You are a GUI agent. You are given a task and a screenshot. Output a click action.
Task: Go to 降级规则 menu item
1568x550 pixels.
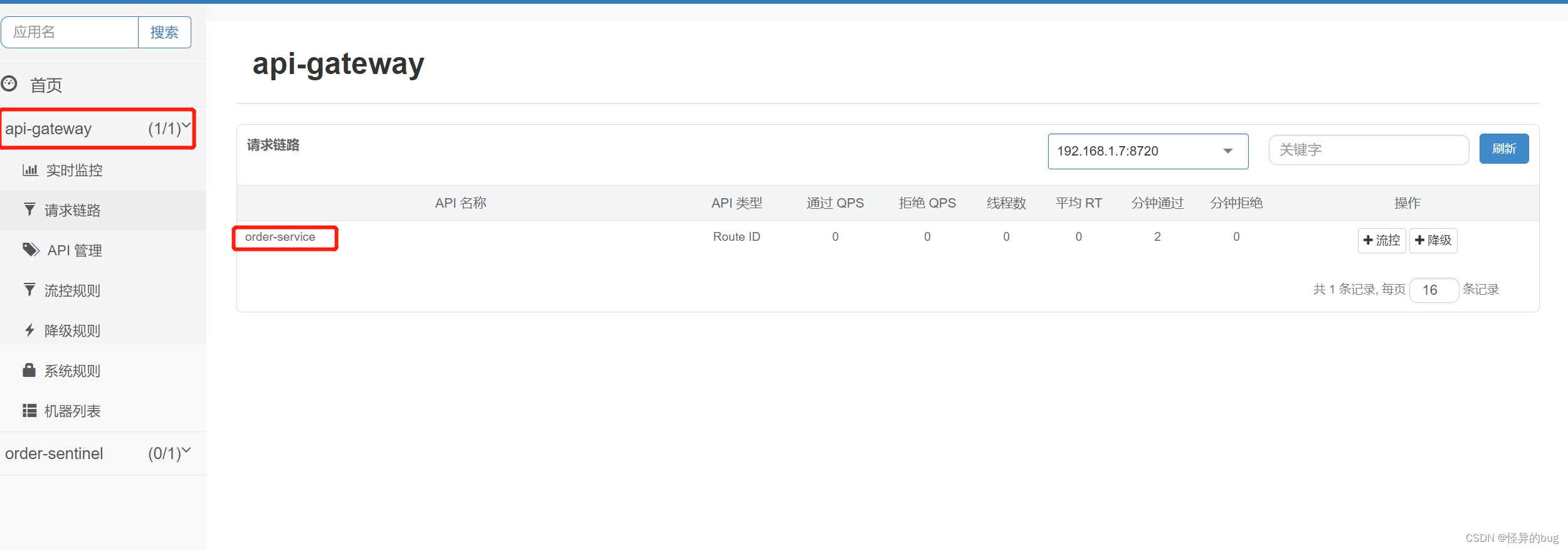pos(103,331)
